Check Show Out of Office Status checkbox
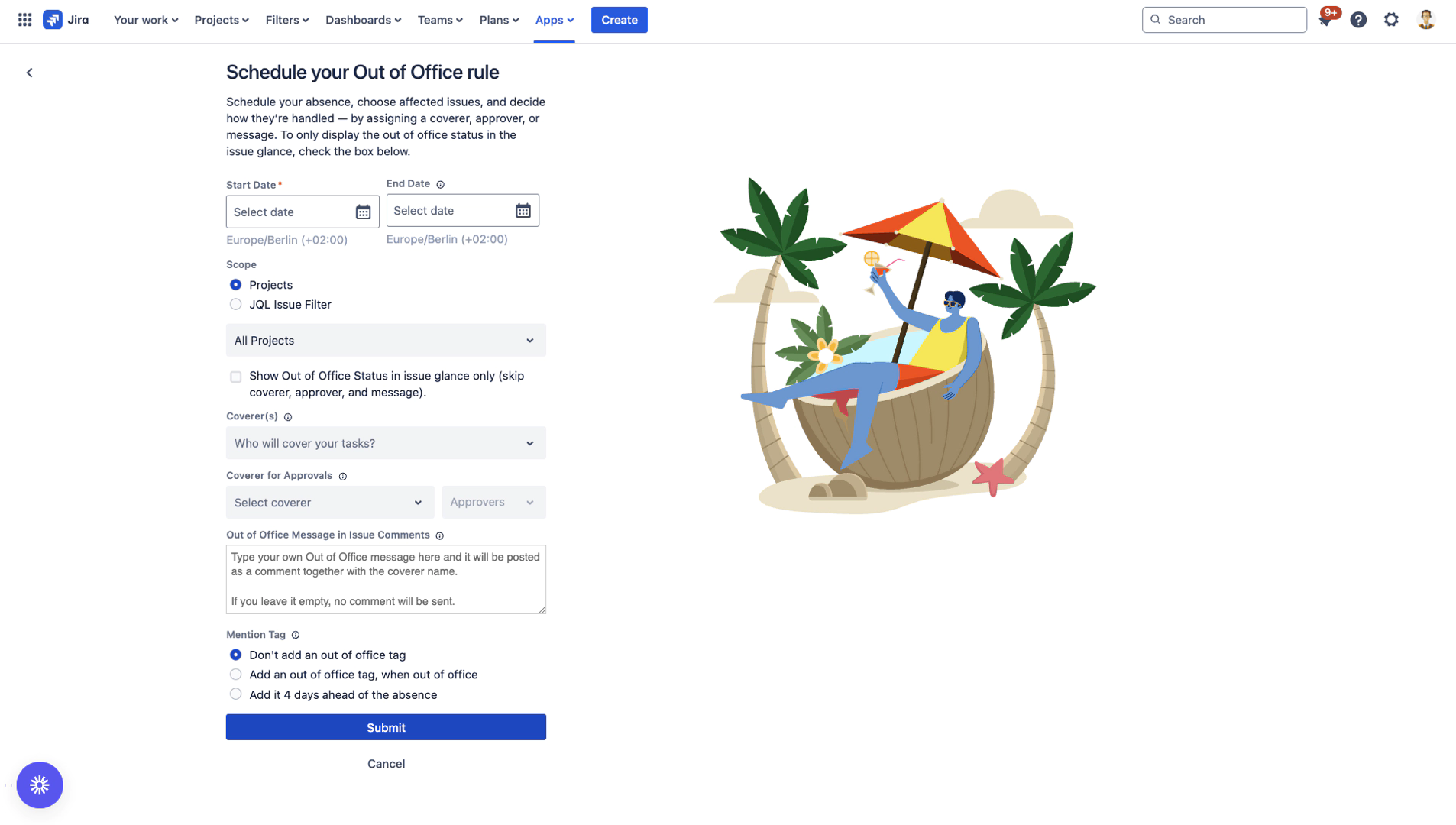This screenshot has width=1456, height=825. tap(236, 377)
